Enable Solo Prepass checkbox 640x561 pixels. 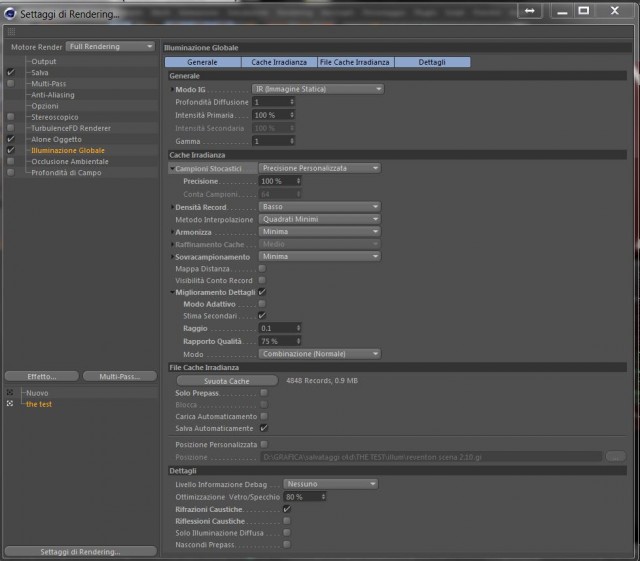click(264, 393)
